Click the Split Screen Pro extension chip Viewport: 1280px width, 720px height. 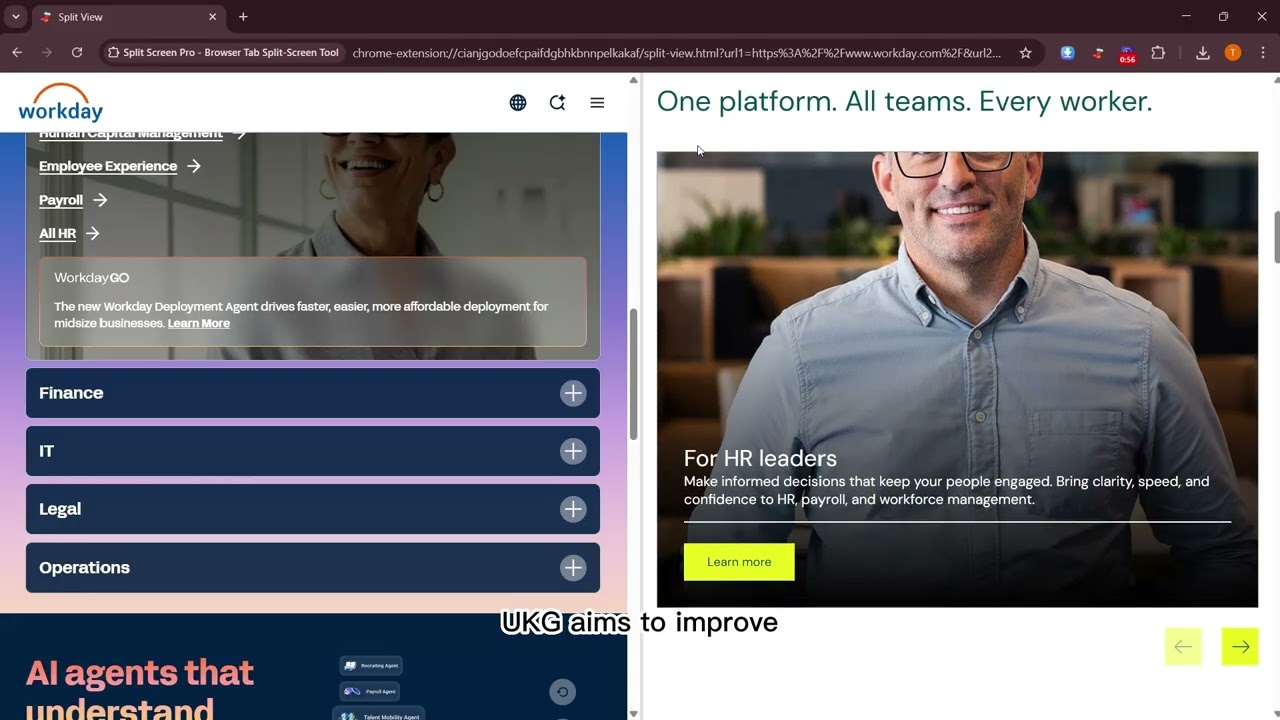(223, 53)
